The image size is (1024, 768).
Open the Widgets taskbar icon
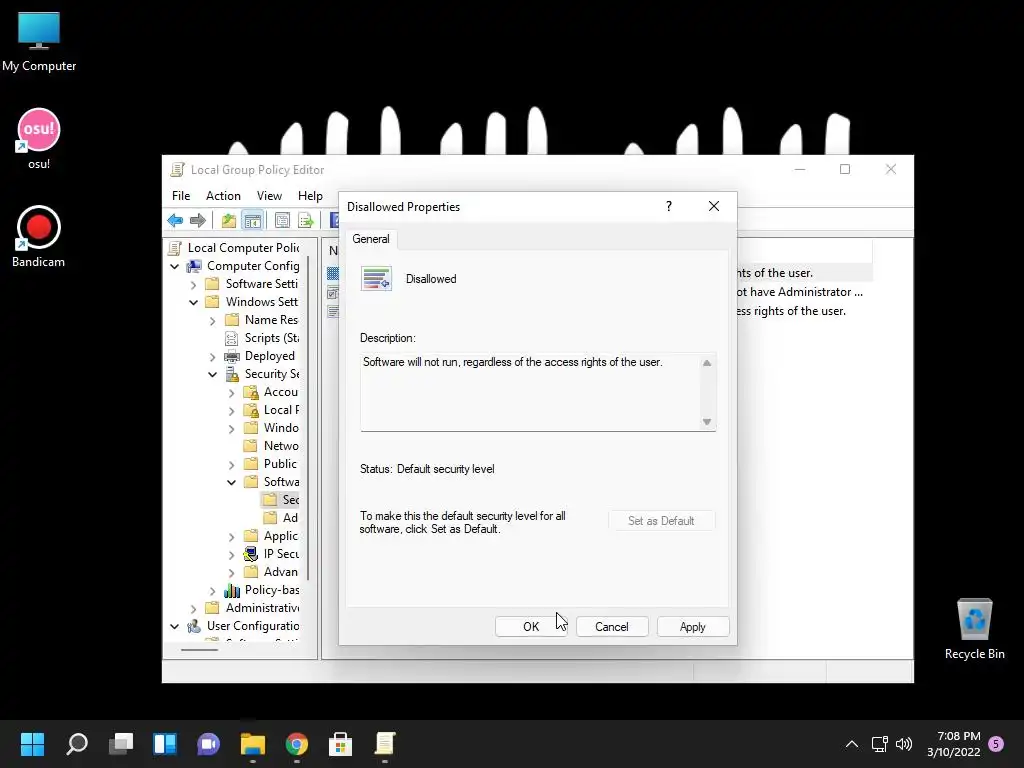coord(165,744)
